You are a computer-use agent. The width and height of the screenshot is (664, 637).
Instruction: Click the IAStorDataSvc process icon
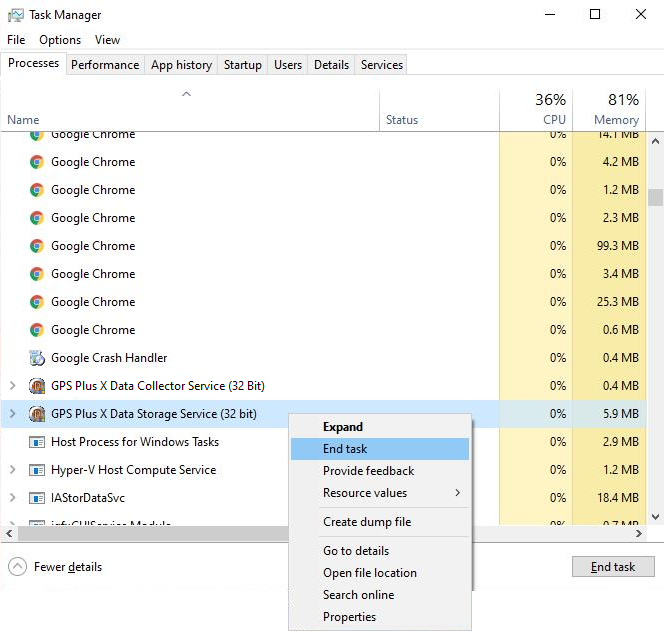(37, 498)
